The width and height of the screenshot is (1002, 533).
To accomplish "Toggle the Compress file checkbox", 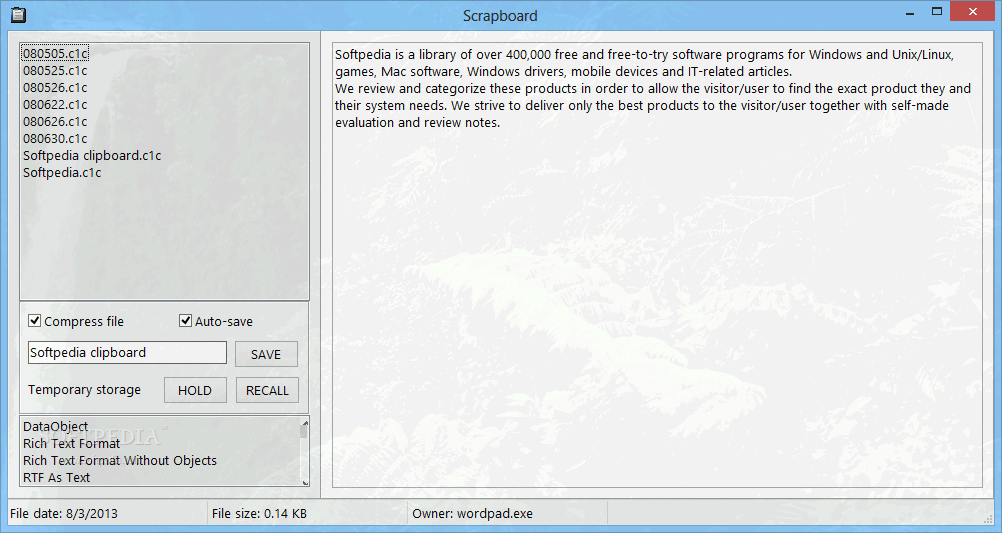I will pos(35,321).
